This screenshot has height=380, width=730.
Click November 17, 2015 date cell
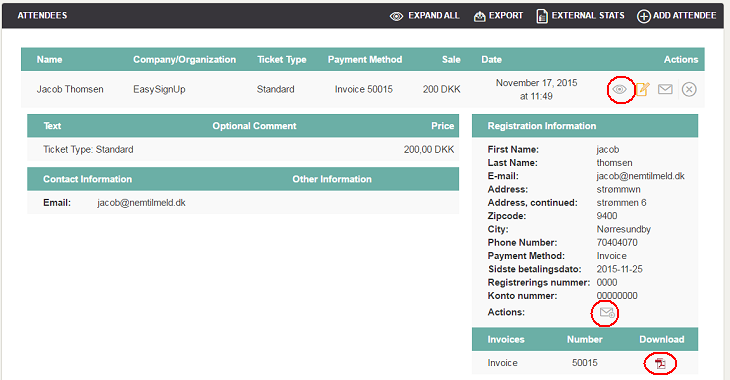[536, 89]
